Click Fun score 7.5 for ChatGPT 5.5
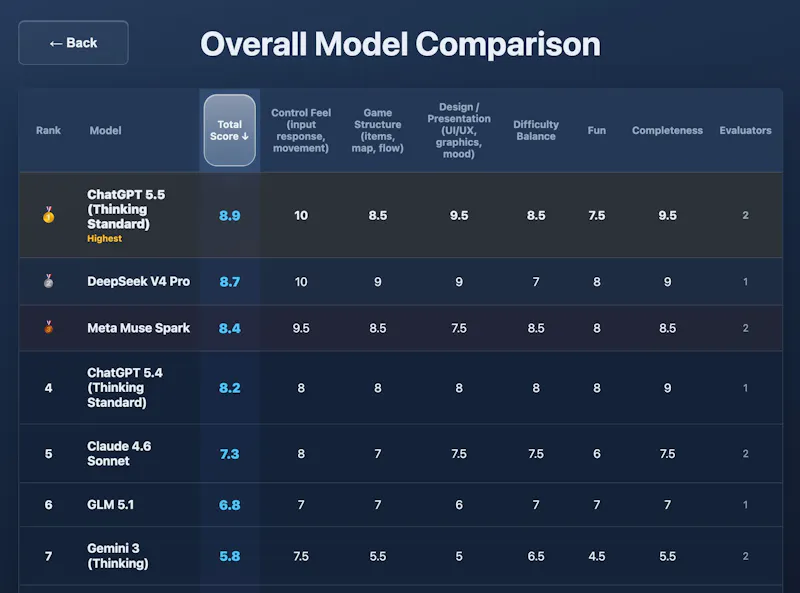This screenshot has height=593, width=800. [596, 215]
